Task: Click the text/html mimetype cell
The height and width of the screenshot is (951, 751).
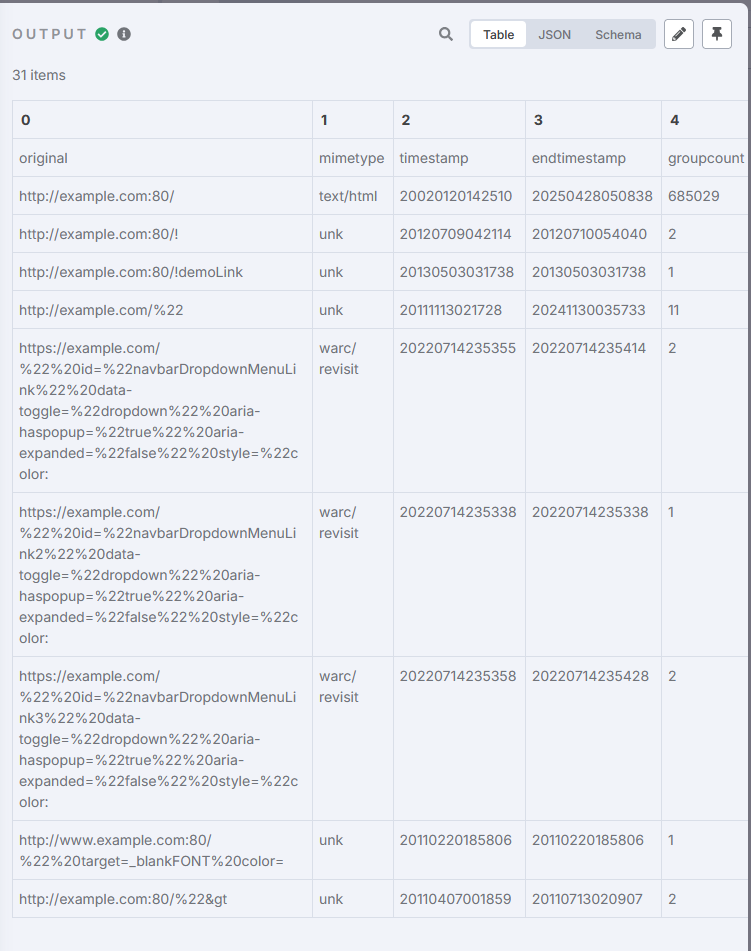Action: click(348, 196)
